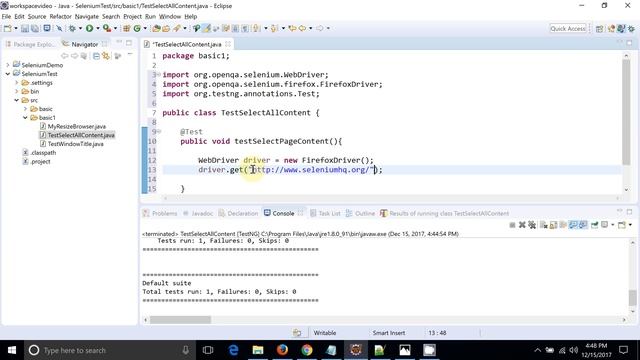
Task: Switch to the Javadoc tab
Action: pyautogui.click(x=198, y=213)
